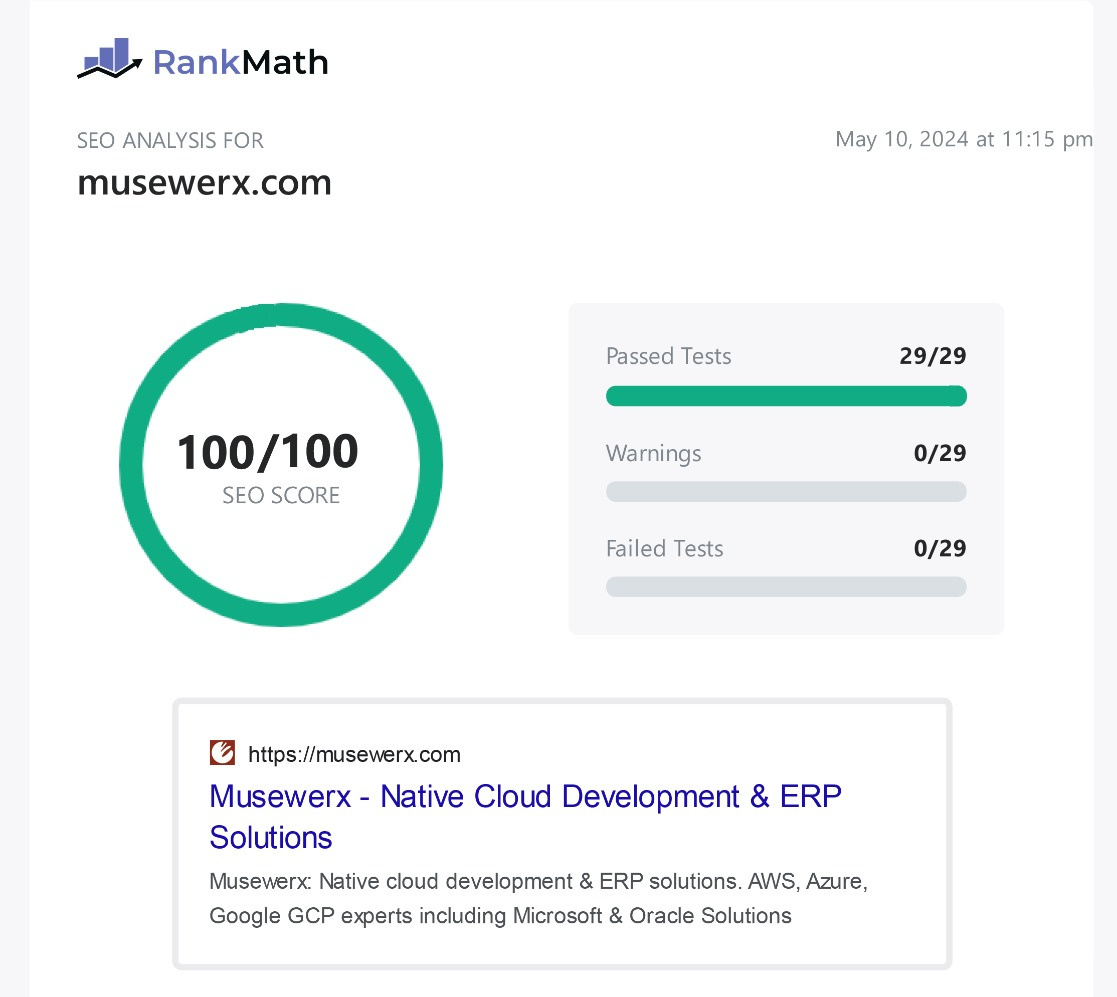Screen dimensions: 1117x997
Task: Click the RankMath bar chart logo icon
Action: 110,60
